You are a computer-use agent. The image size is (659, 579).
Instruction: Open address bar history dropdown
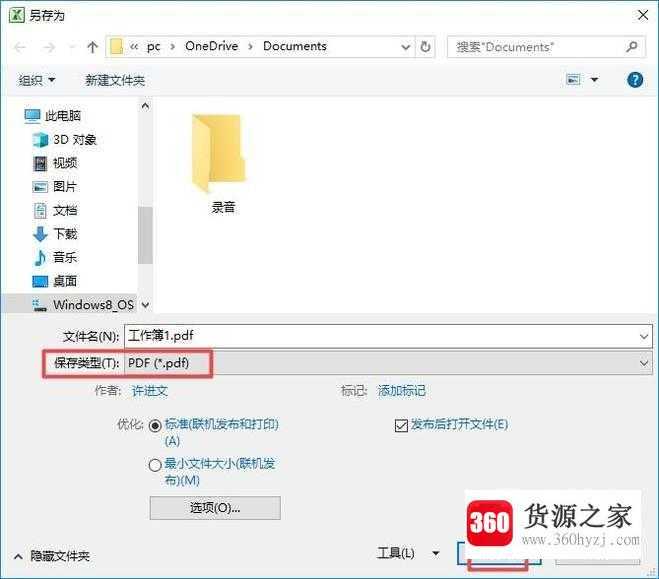[x=406, y=47]
